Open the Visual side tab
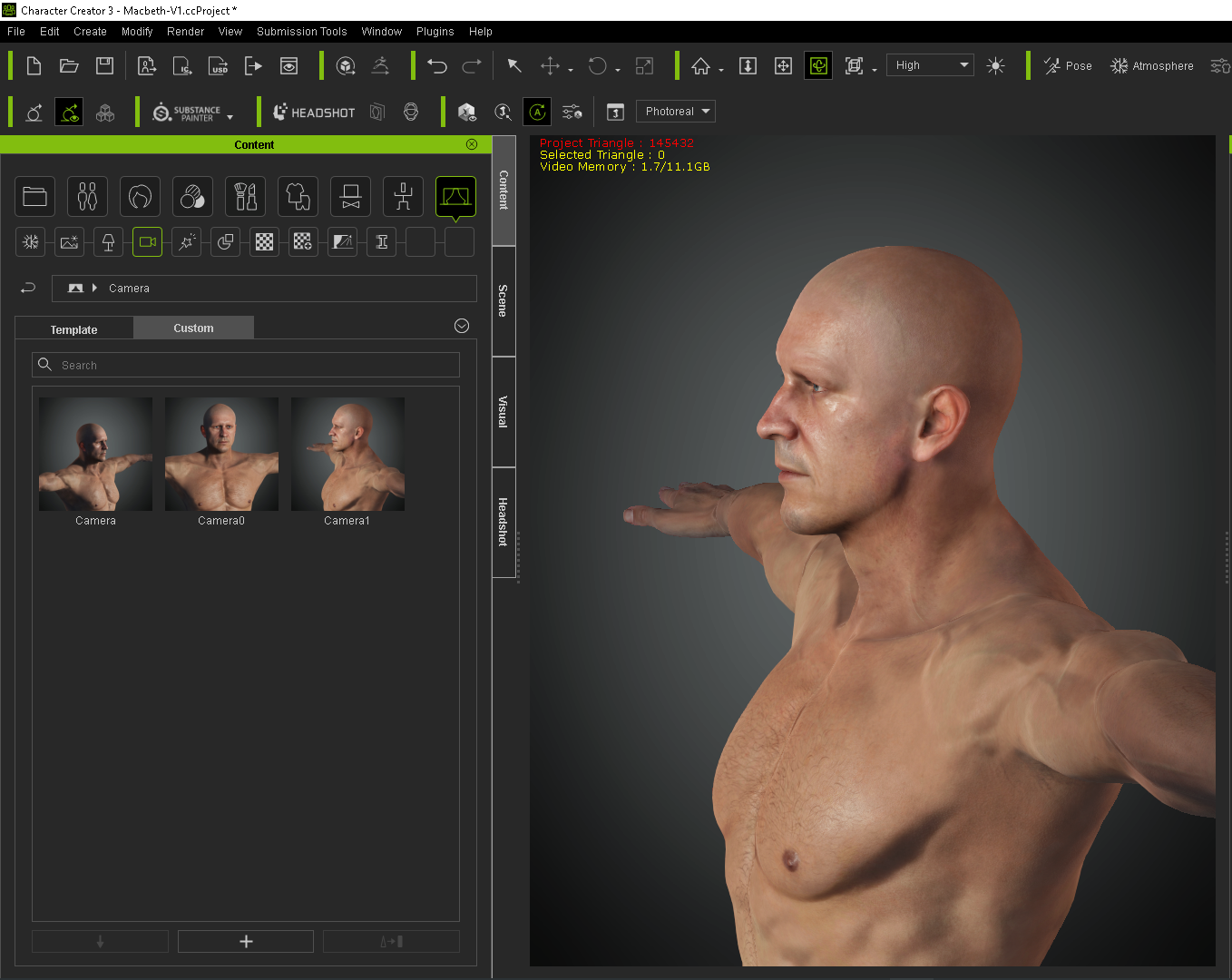The width and height of the screenshot is (1232, 980). pyautogui.click(x=504, y=411)
